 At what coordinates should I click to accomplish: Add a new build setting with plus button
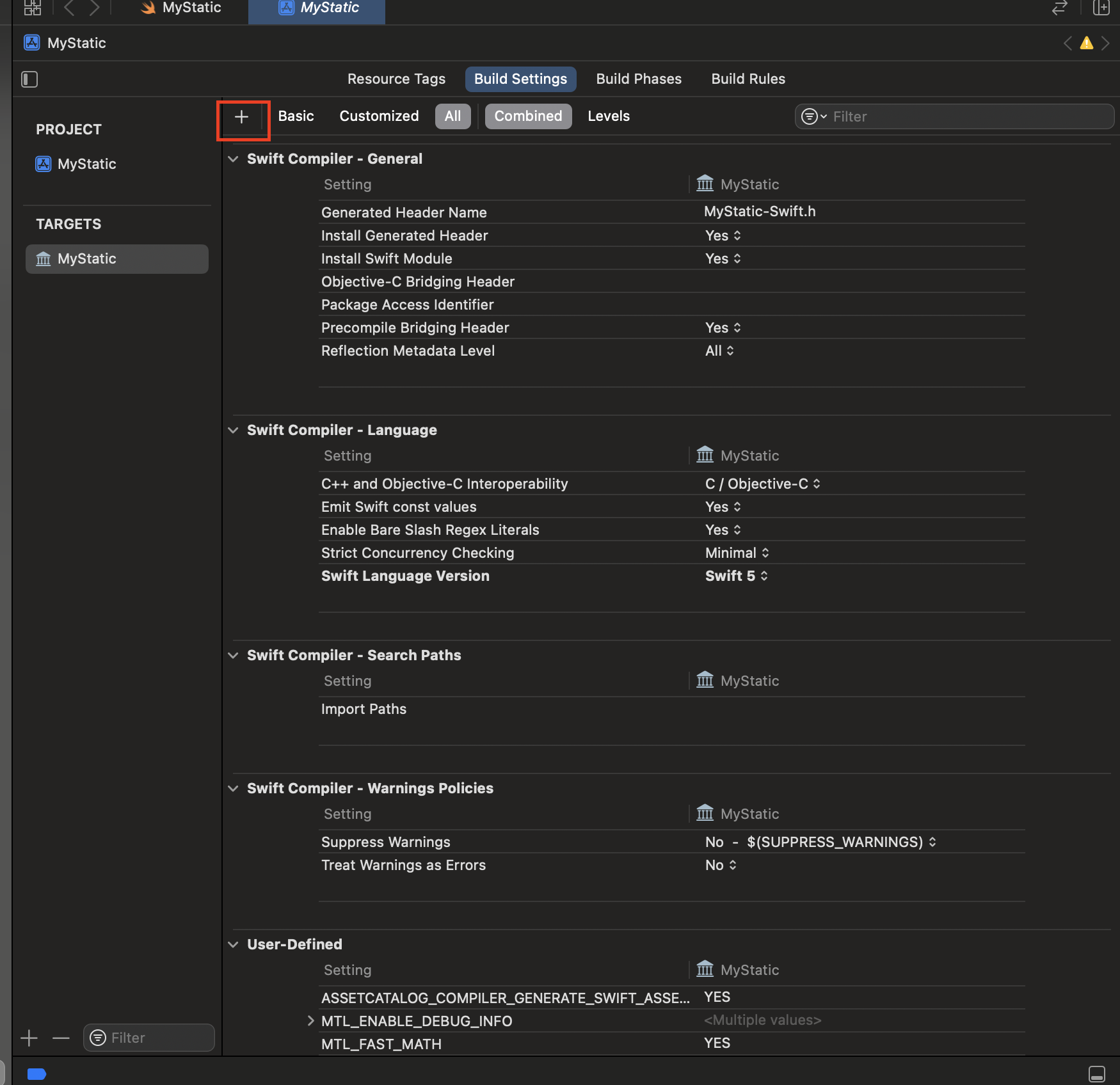click(x=241, y=116)
